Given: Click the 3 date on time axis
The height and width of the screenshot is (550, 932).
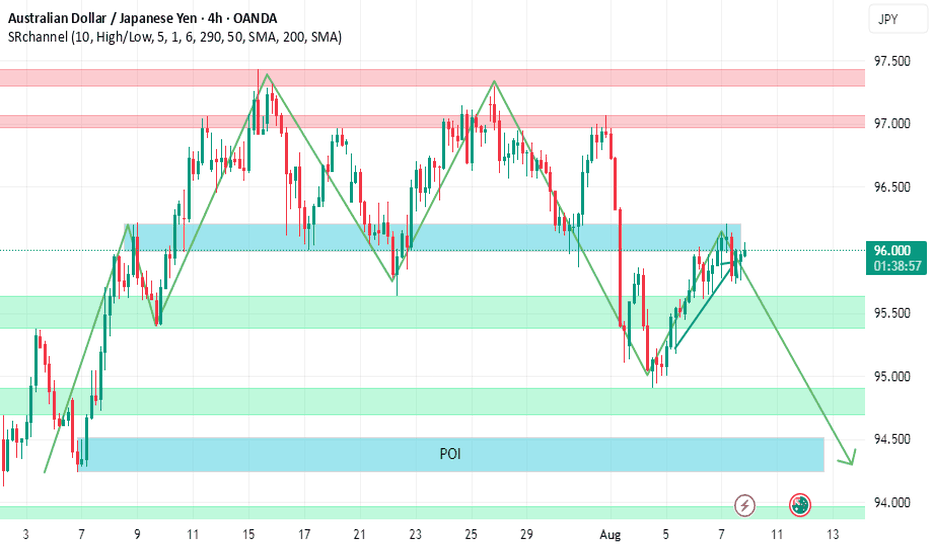Looking at the screenshot, I should [x=26, y=535].
